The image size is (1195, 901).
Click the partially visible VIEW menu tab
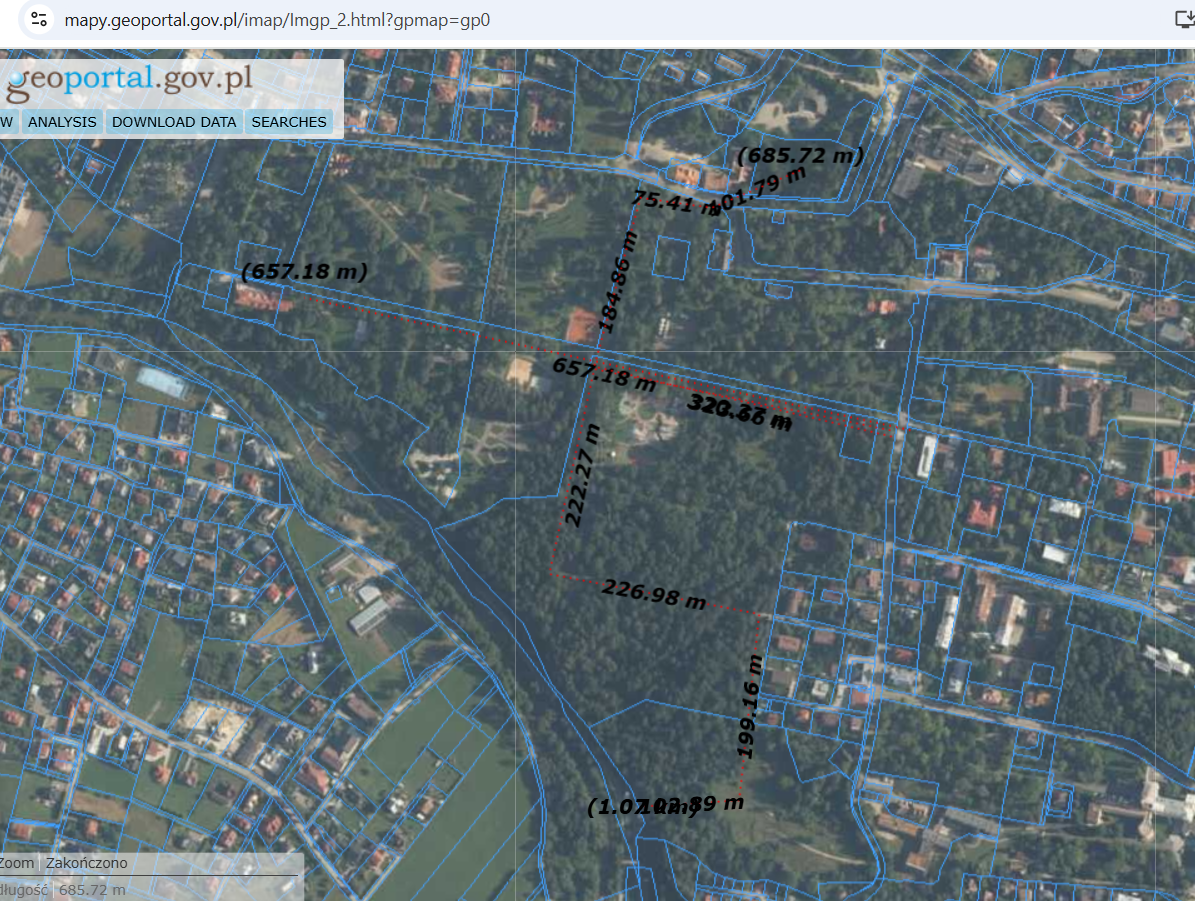pyautogui.click(x=8, y=121)
